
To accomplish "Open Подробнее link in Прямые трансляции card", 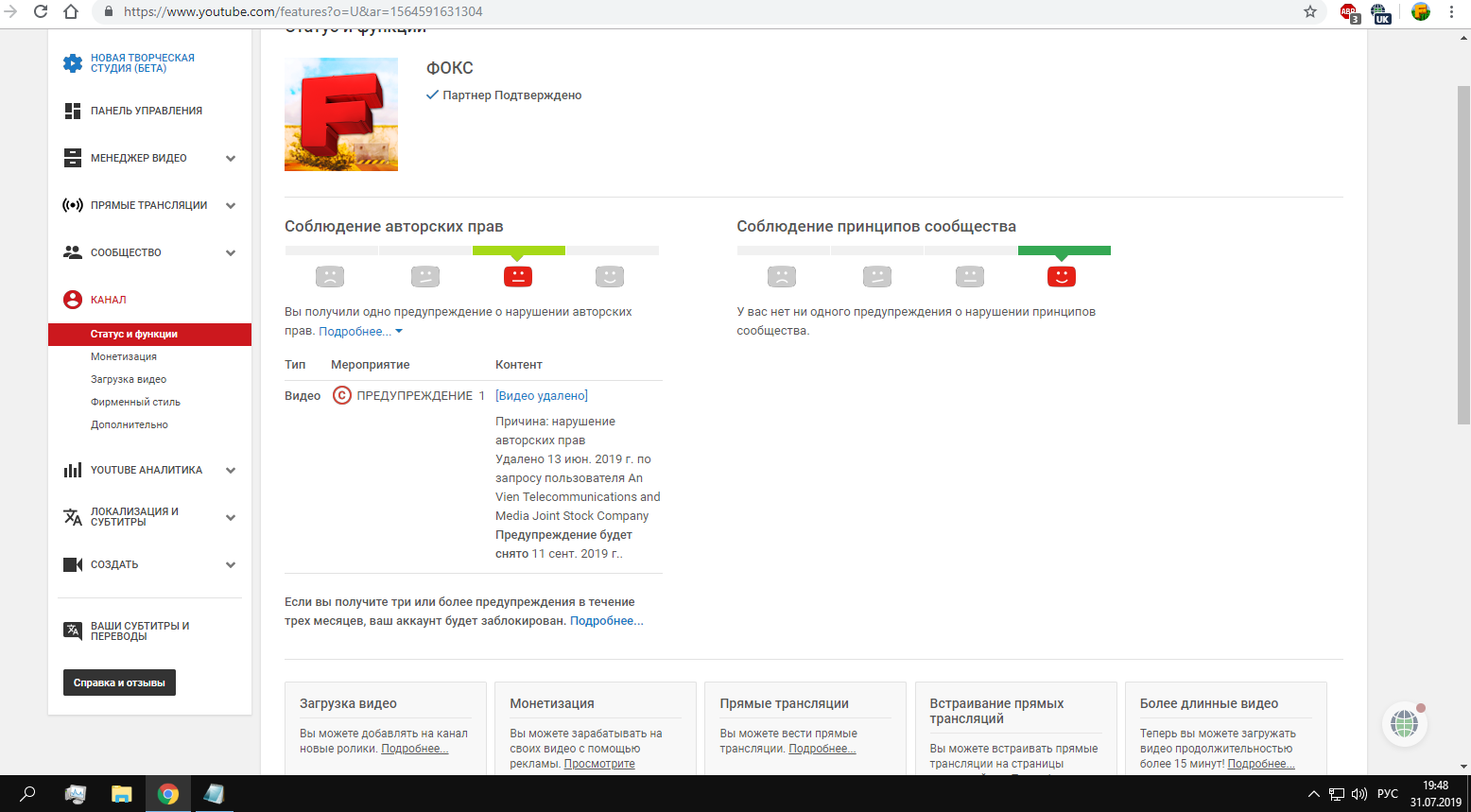I will tap(822, 749).
